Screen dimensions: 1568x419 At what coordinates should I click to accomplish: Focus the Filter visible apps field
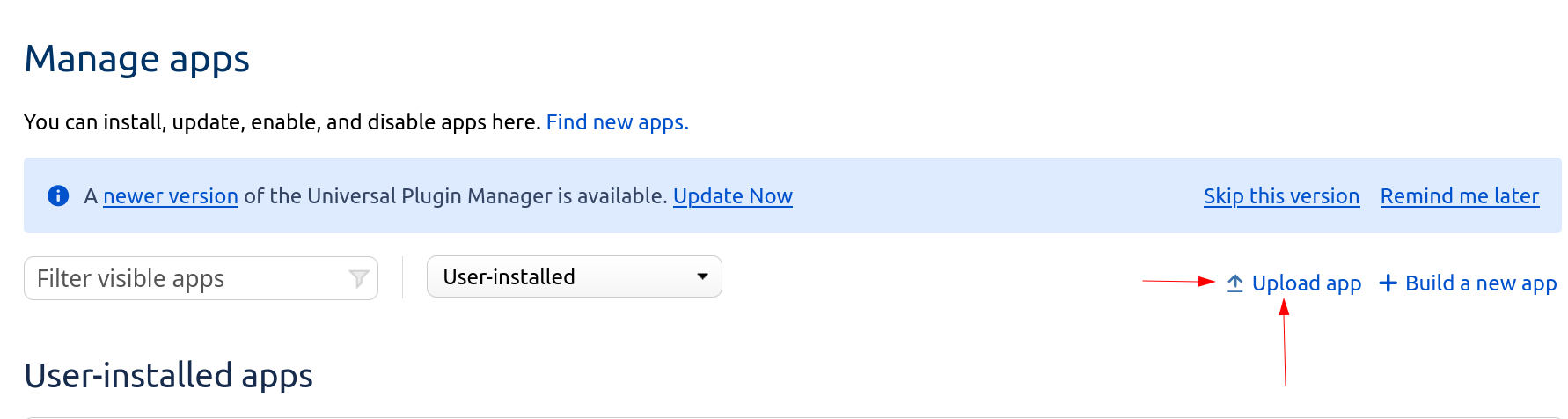click(185, 279)
